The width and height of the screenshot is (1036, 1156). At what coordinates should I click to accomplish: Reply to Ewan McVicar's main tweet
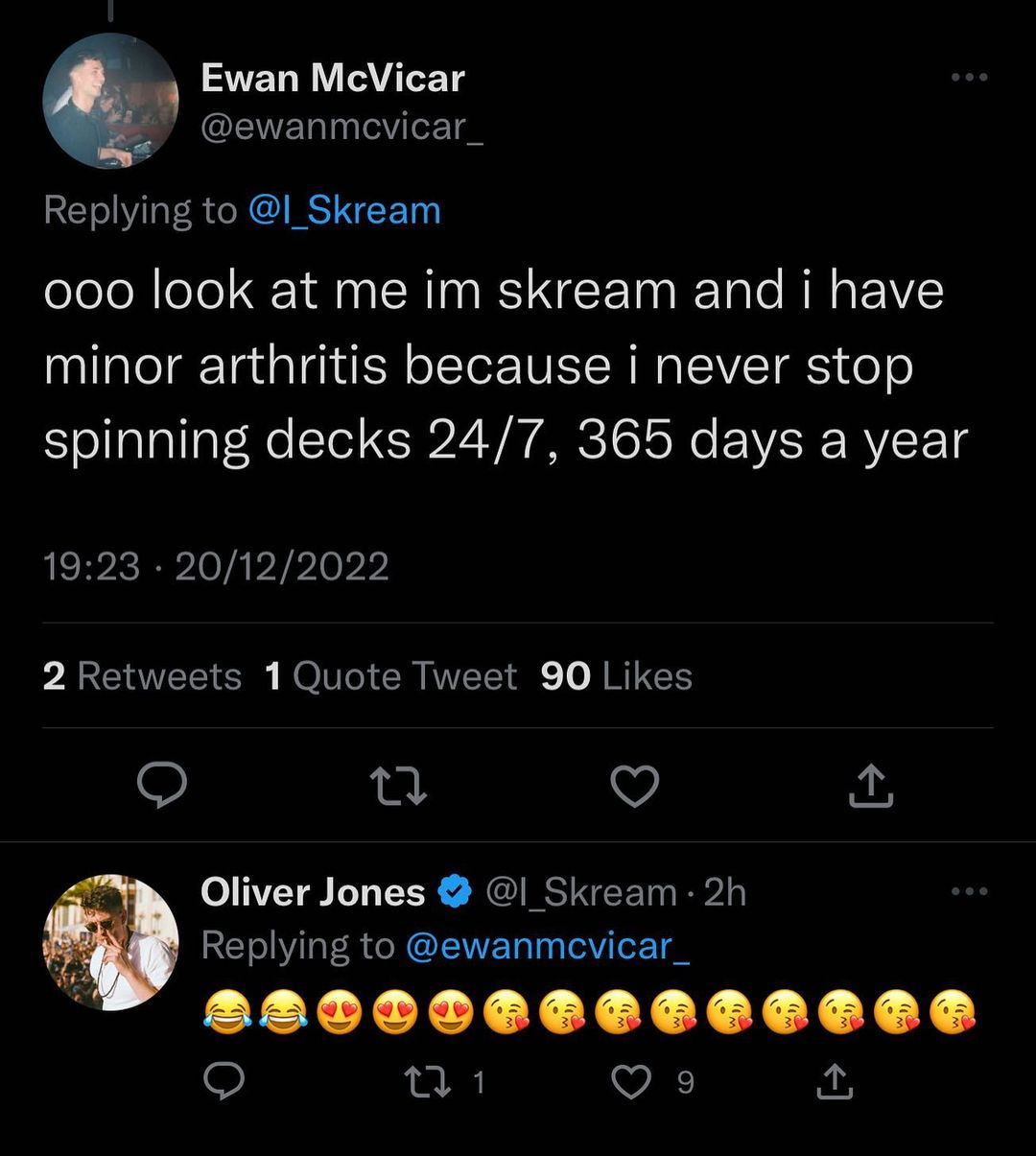(161, 786)
